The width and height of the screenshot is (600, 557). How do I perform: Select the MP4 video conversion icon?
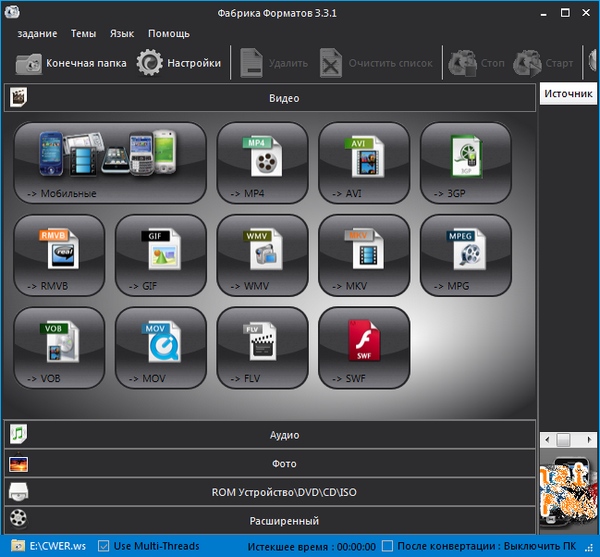(262, 163)
